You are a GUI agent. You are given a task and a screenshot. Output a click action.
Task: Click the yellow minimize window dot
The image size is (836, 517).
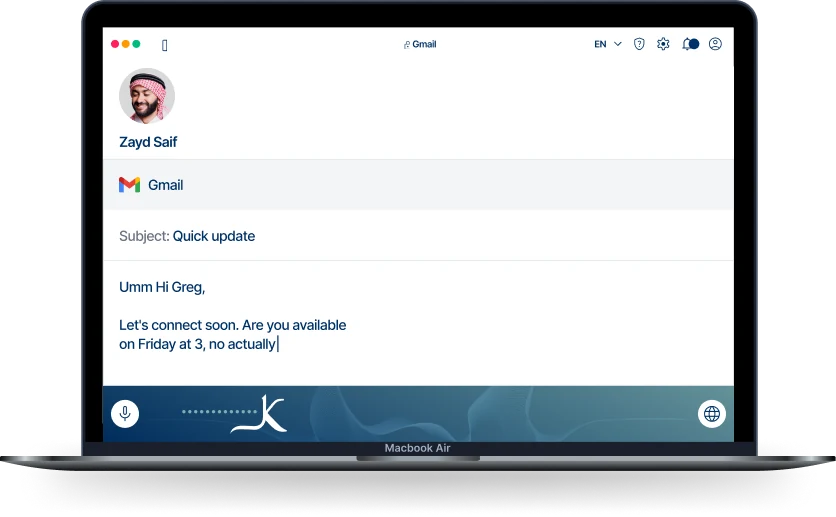(x=126, y=44)
